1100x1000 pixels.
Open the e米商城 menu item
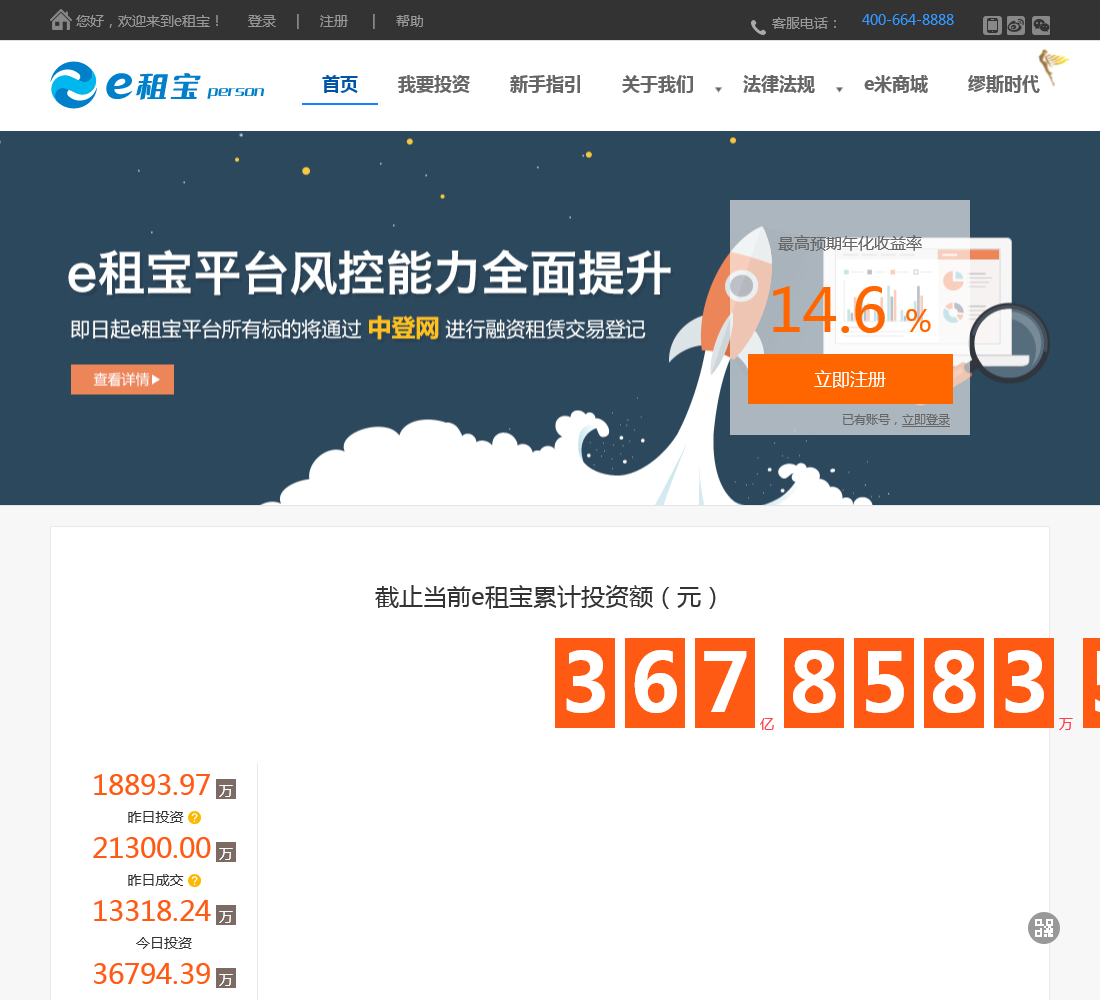coord(896,85)
